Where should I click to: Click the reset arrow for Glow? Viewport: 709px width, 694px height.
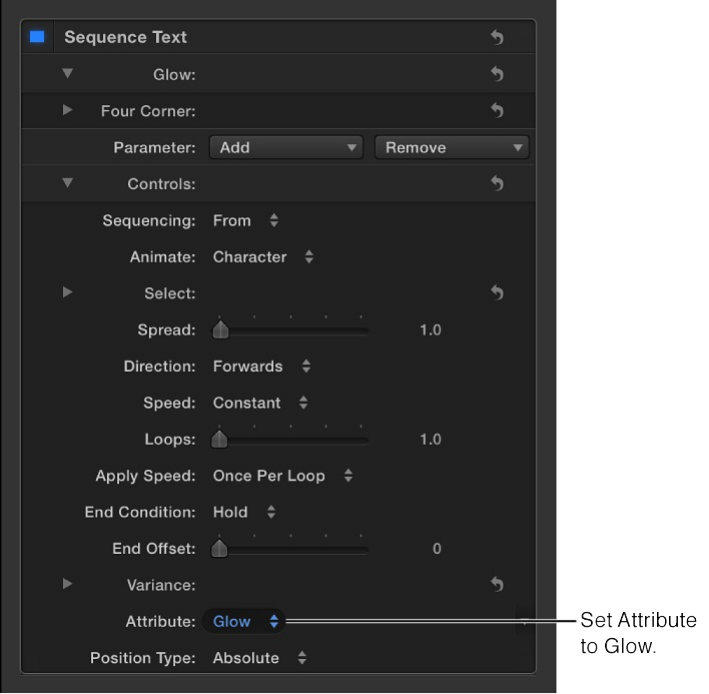click(497, 73)
